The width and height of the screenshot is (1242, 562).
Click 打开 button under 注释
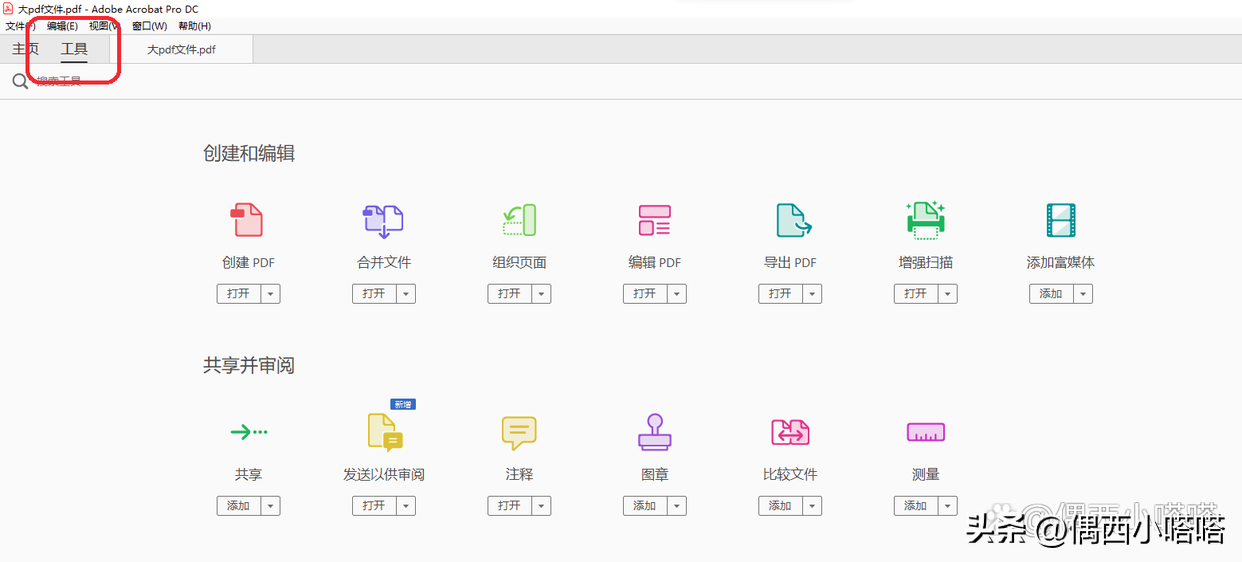510,506
